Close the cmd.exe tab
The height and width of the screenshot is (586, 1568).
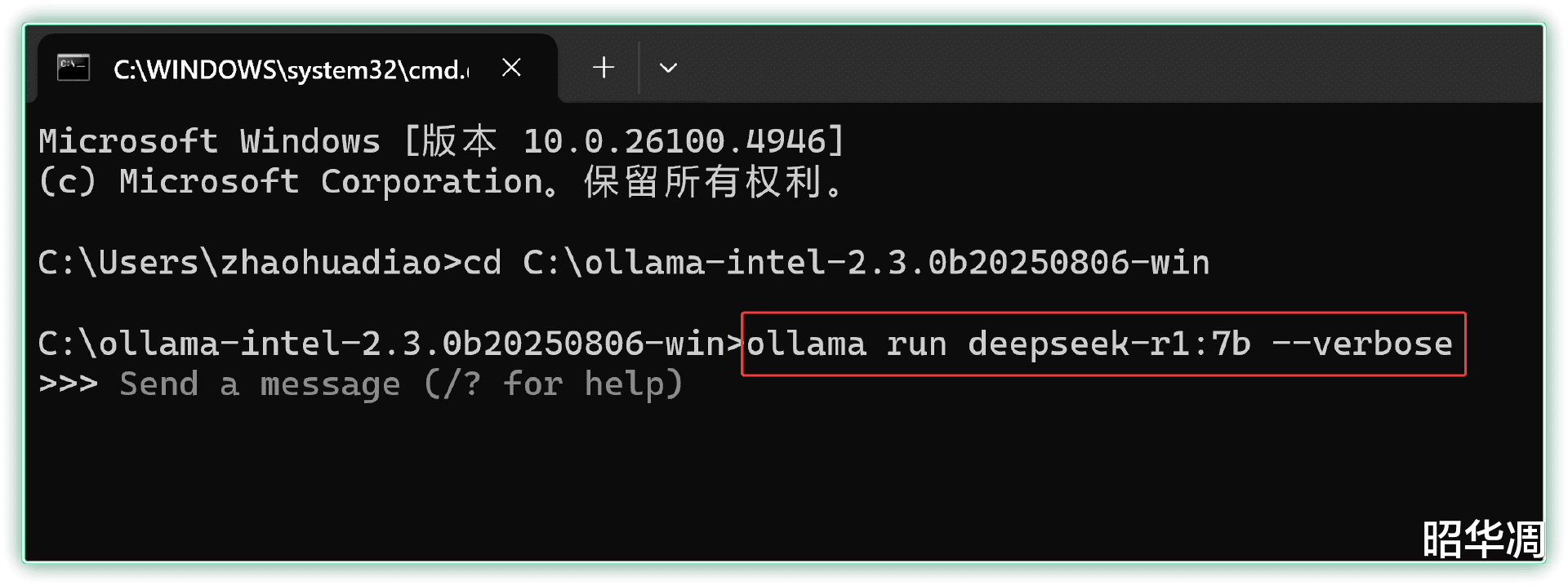[x=511, y=68]
